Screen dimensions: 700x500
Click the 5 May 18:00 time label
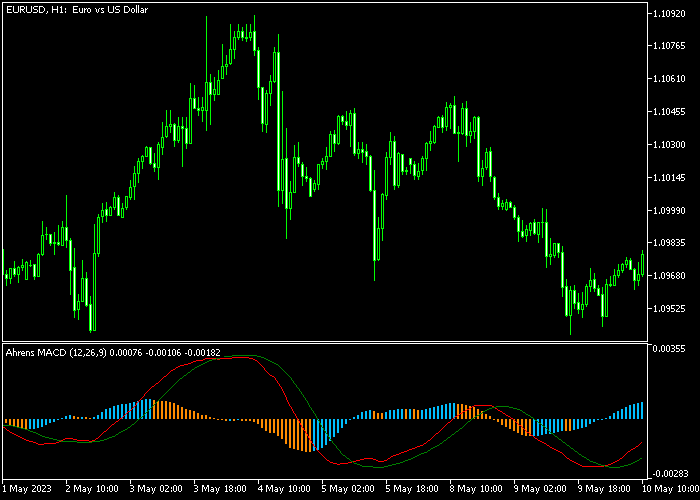tap(412, 489)
